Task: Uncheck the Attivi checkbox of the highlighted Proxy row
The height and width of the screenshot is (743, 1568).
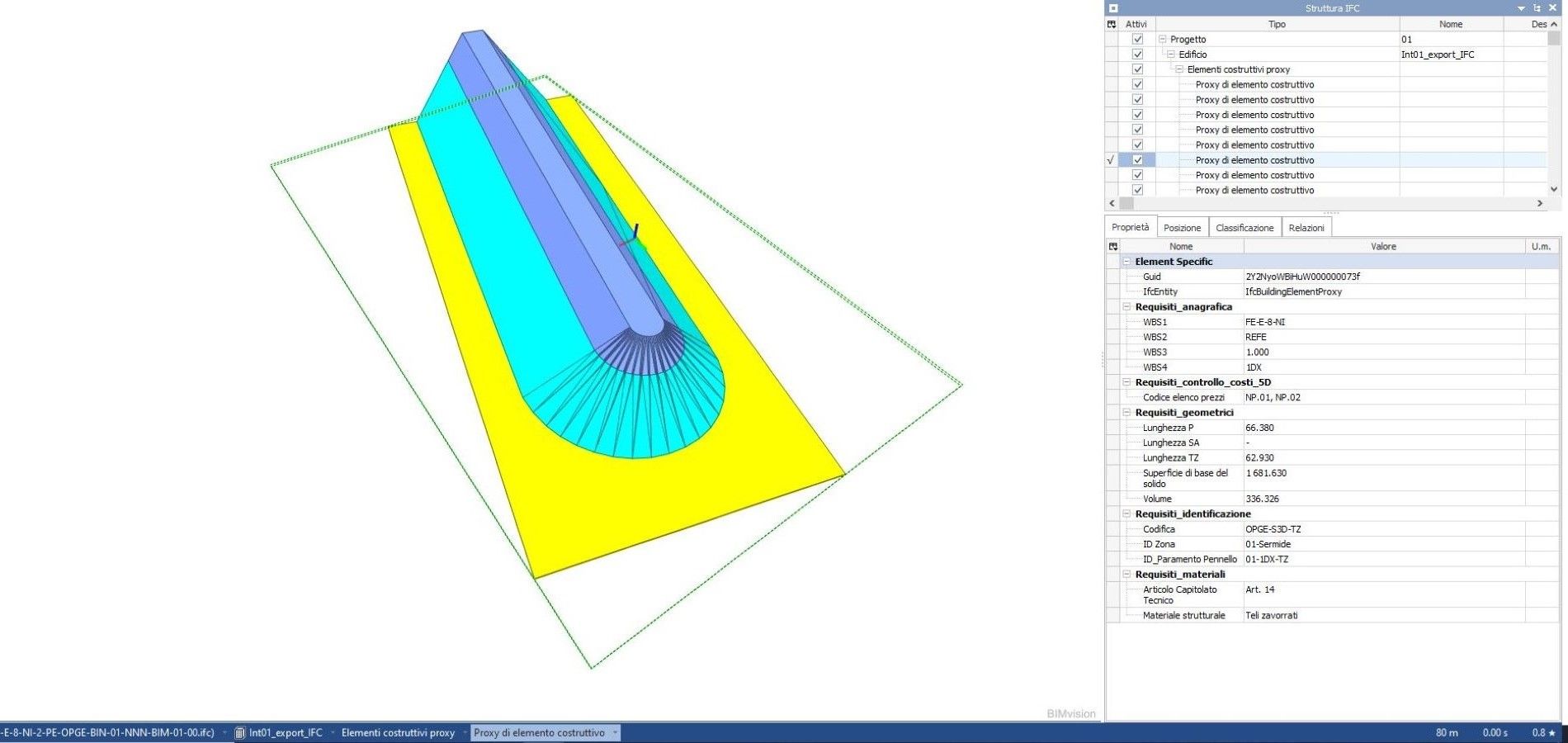Action: point(1137,160)
